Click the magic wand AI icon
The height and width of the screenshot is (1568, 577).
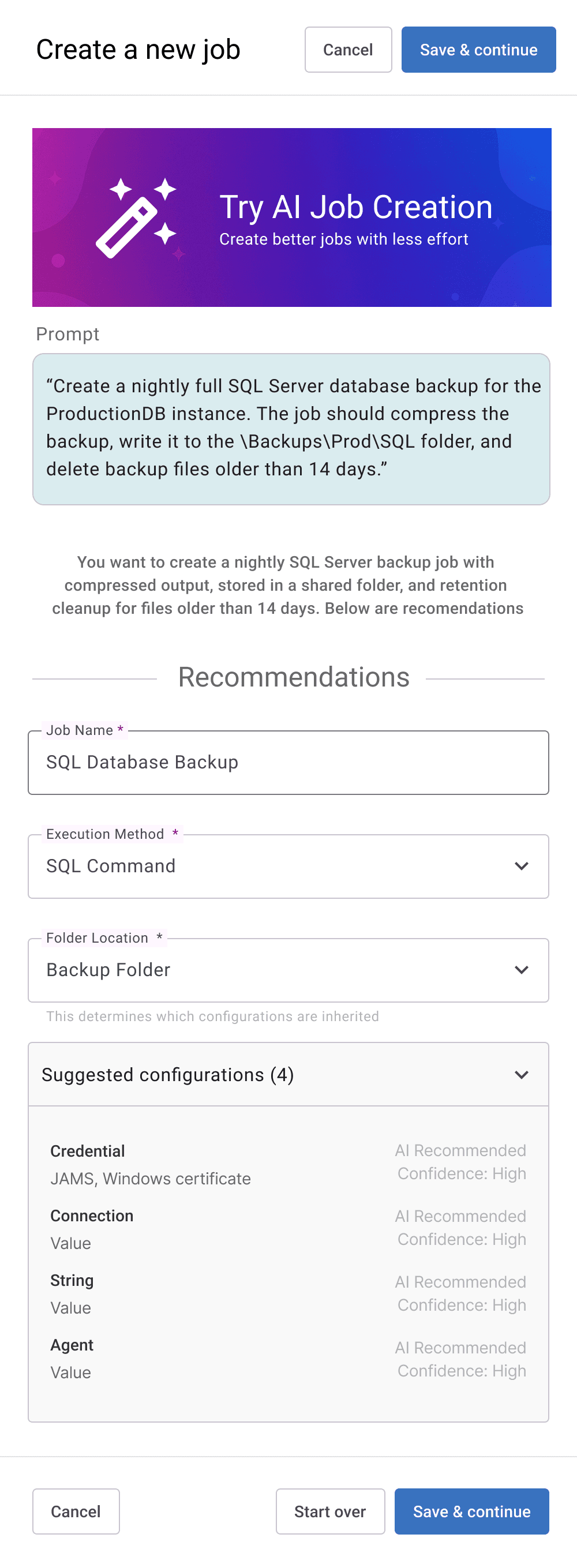[136, 218]
